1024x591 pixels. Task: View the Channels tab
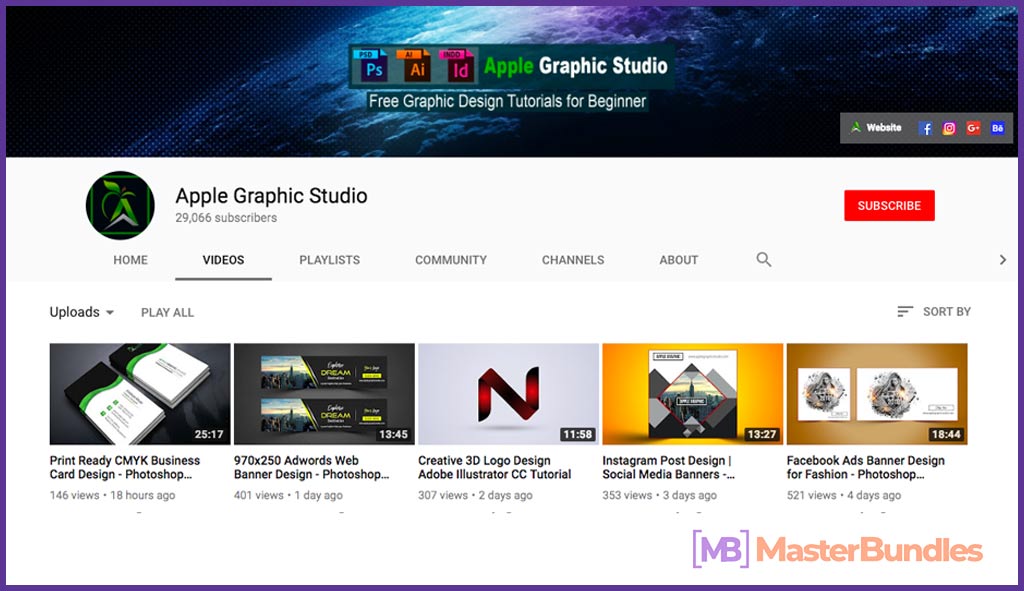pos(573,260)
